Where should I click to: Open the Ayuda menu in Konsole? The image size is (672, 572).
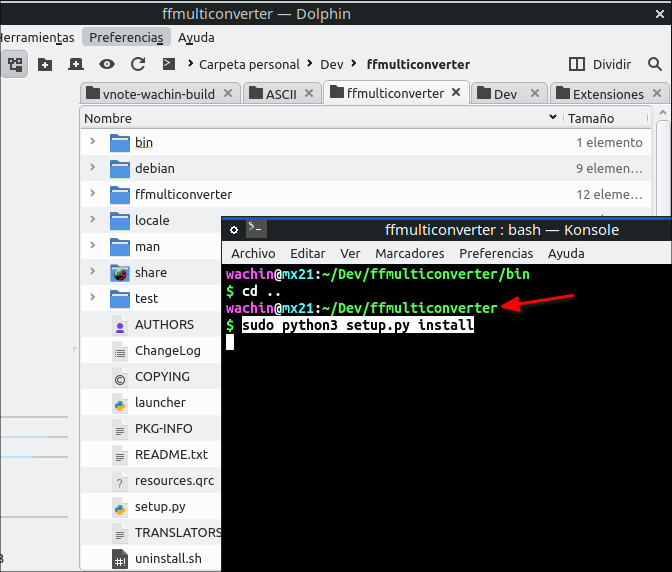(566, 253)
